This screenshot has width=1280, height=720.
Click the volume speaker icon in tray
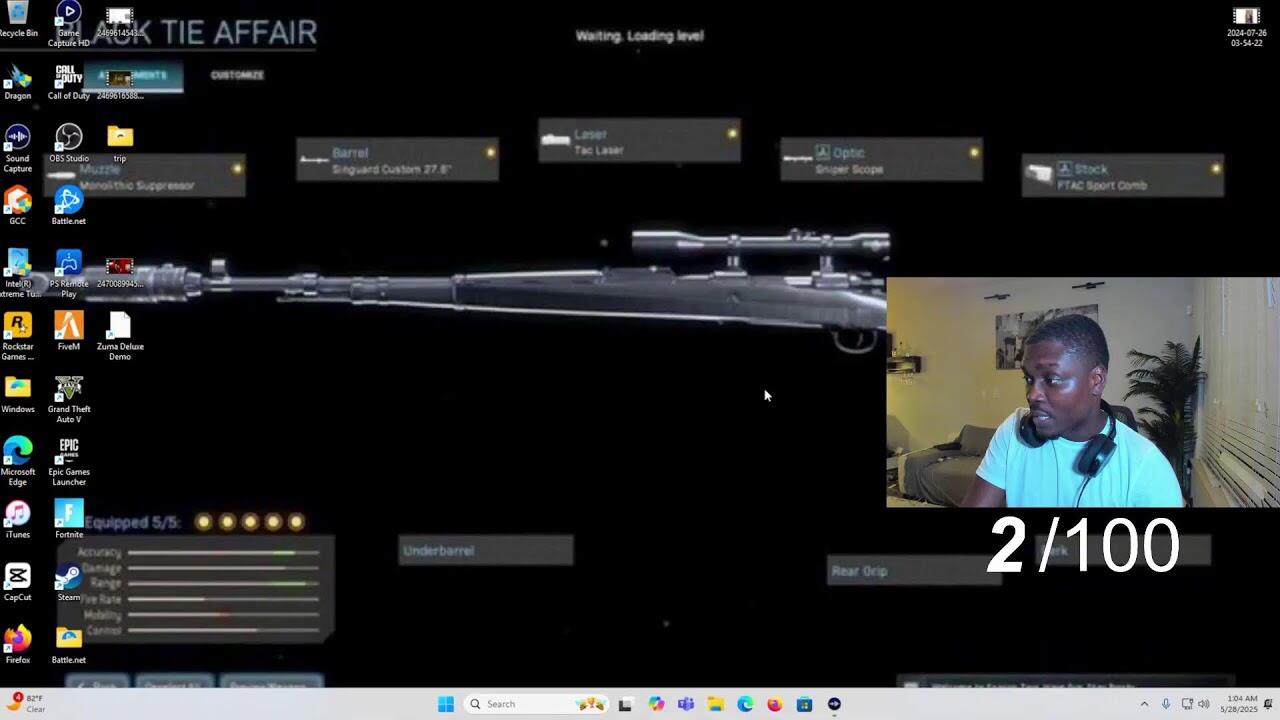(x=1204, y=704)
